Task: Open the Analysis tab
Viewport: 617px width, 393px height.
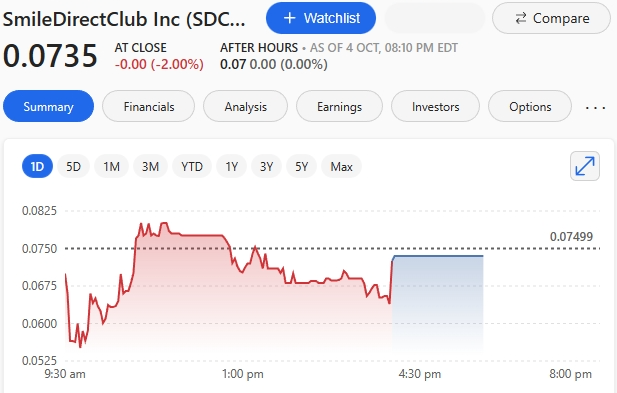Action: coord(246,106)
